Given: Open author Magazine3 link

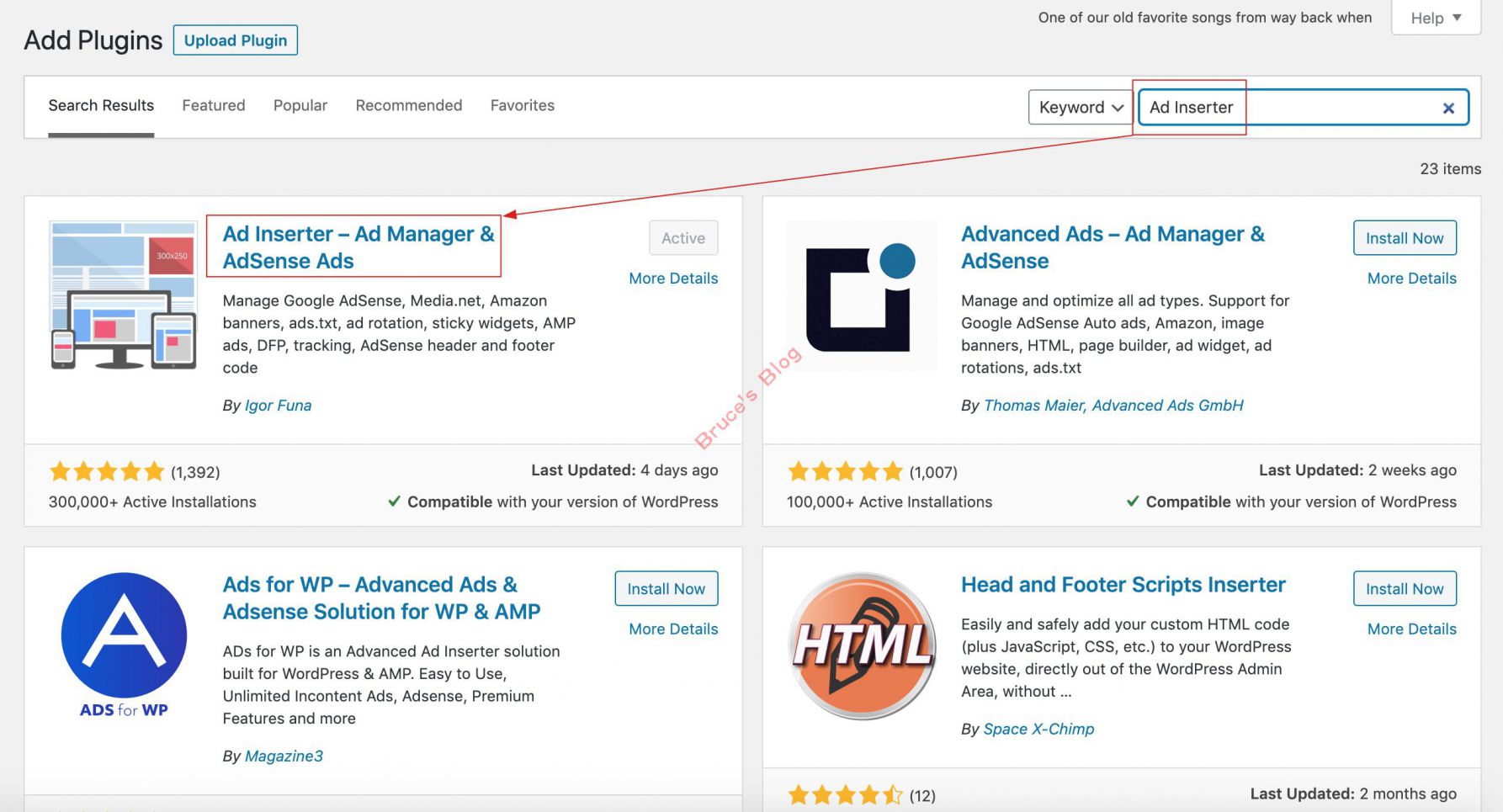Looking at the screenshot, I should point(284,756).
